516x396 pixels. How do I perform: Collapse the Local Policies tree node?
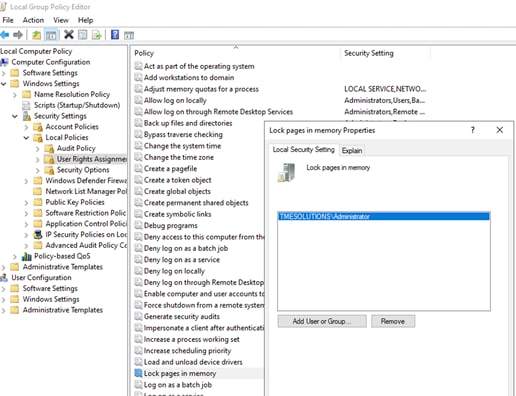tap(26, 138)
